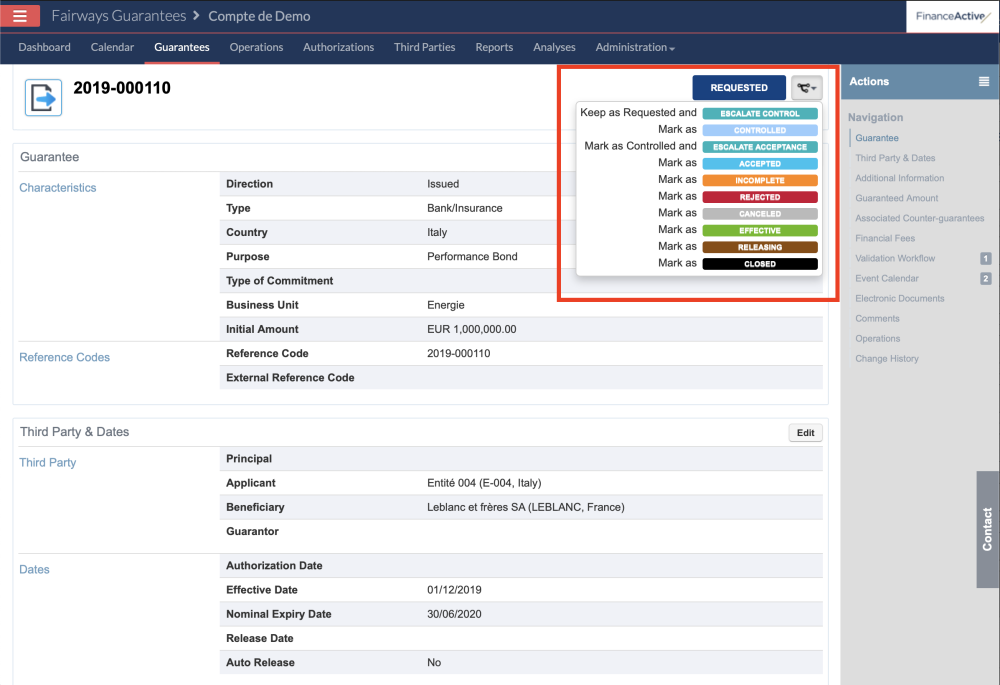The width and height of the screenshot is (1000, 685).
Task: Navigate to Guaranteed Amount in sidebar
Action: [x=897, y=198]
